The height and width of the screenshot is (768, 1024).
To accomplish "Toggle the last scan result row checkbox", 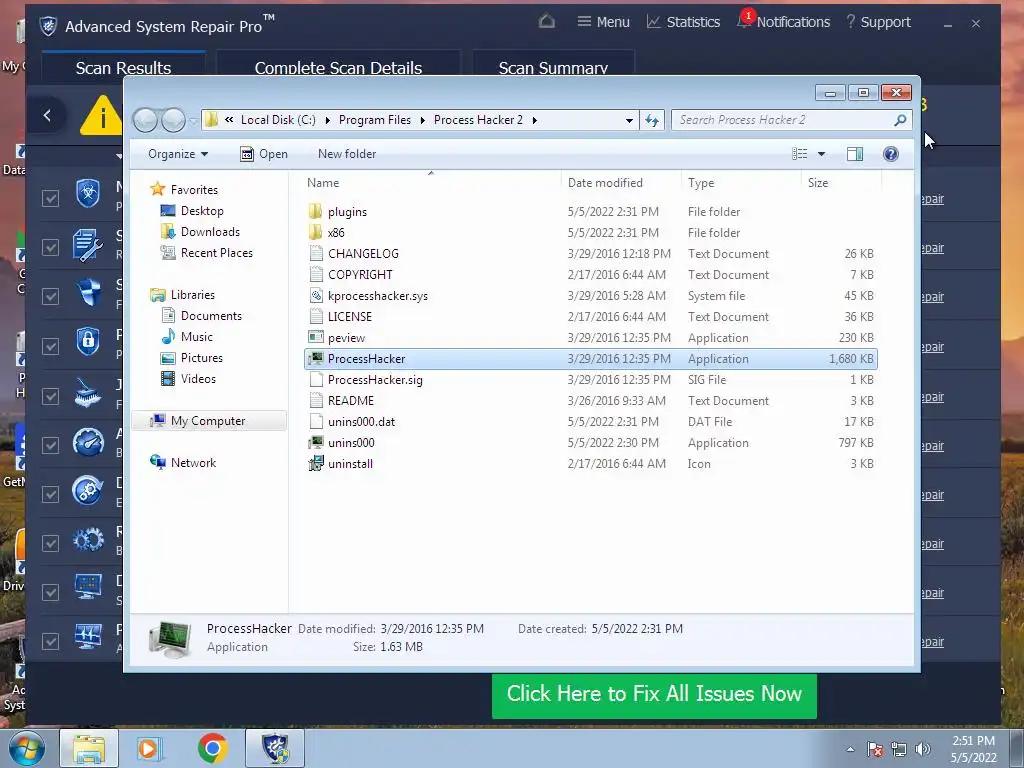I will (x=50, y=641).
